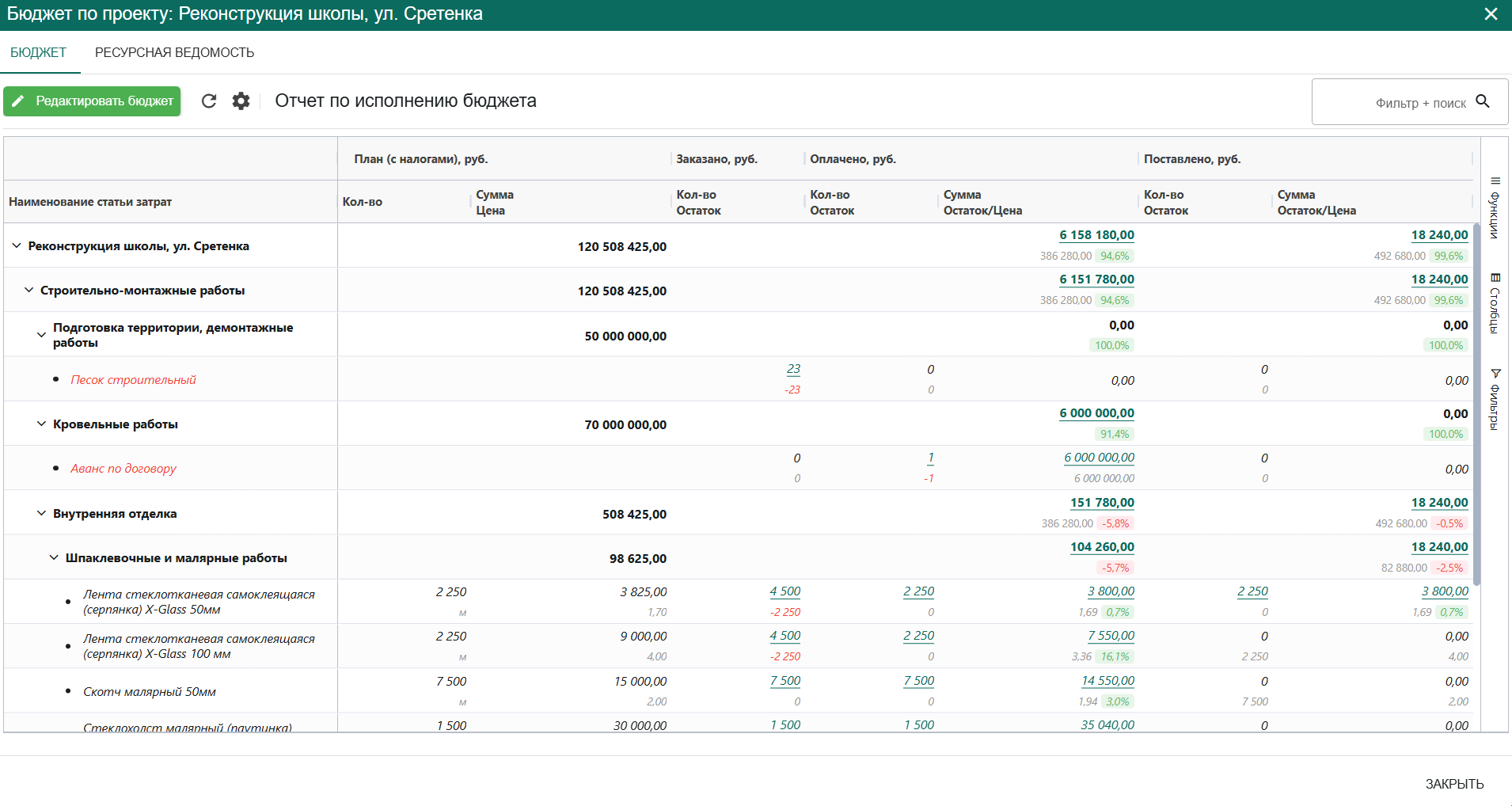Open the Столбцы side panel
The image size is (1512, 806).
pyautogui.click(x=1495, y=303)
